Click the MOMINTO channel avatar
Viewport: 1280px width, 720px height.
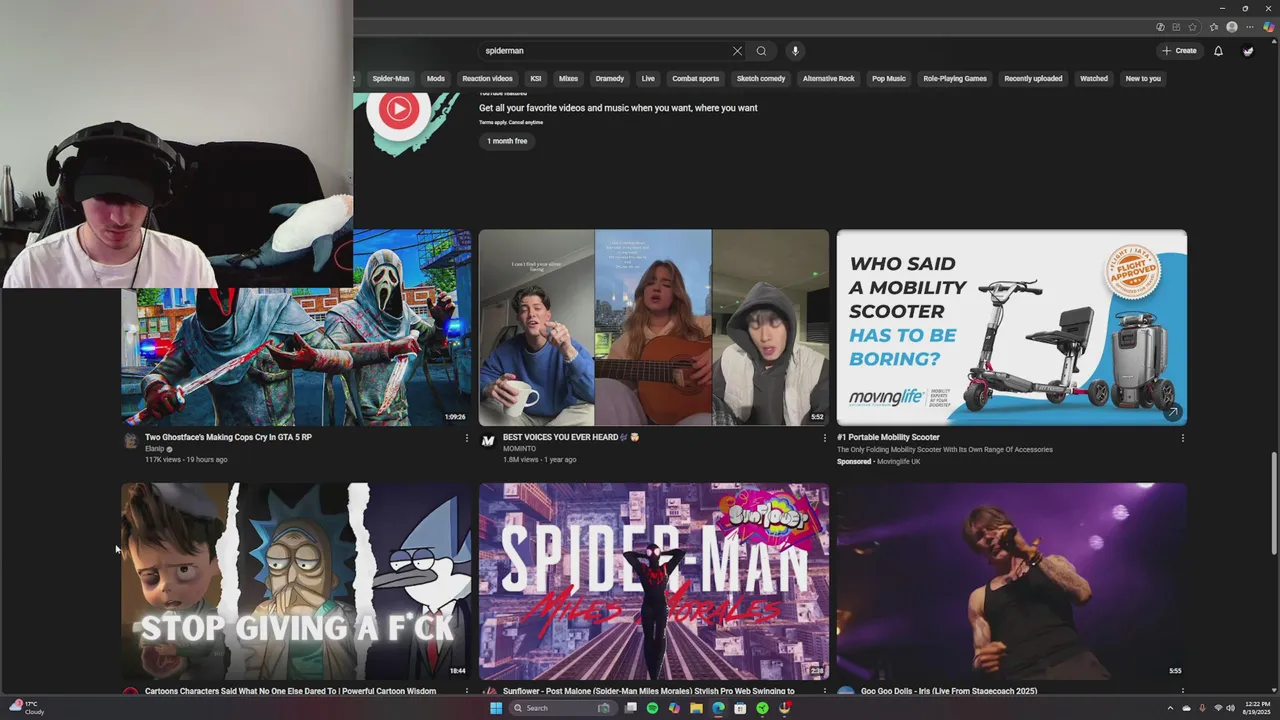(488, 441)
